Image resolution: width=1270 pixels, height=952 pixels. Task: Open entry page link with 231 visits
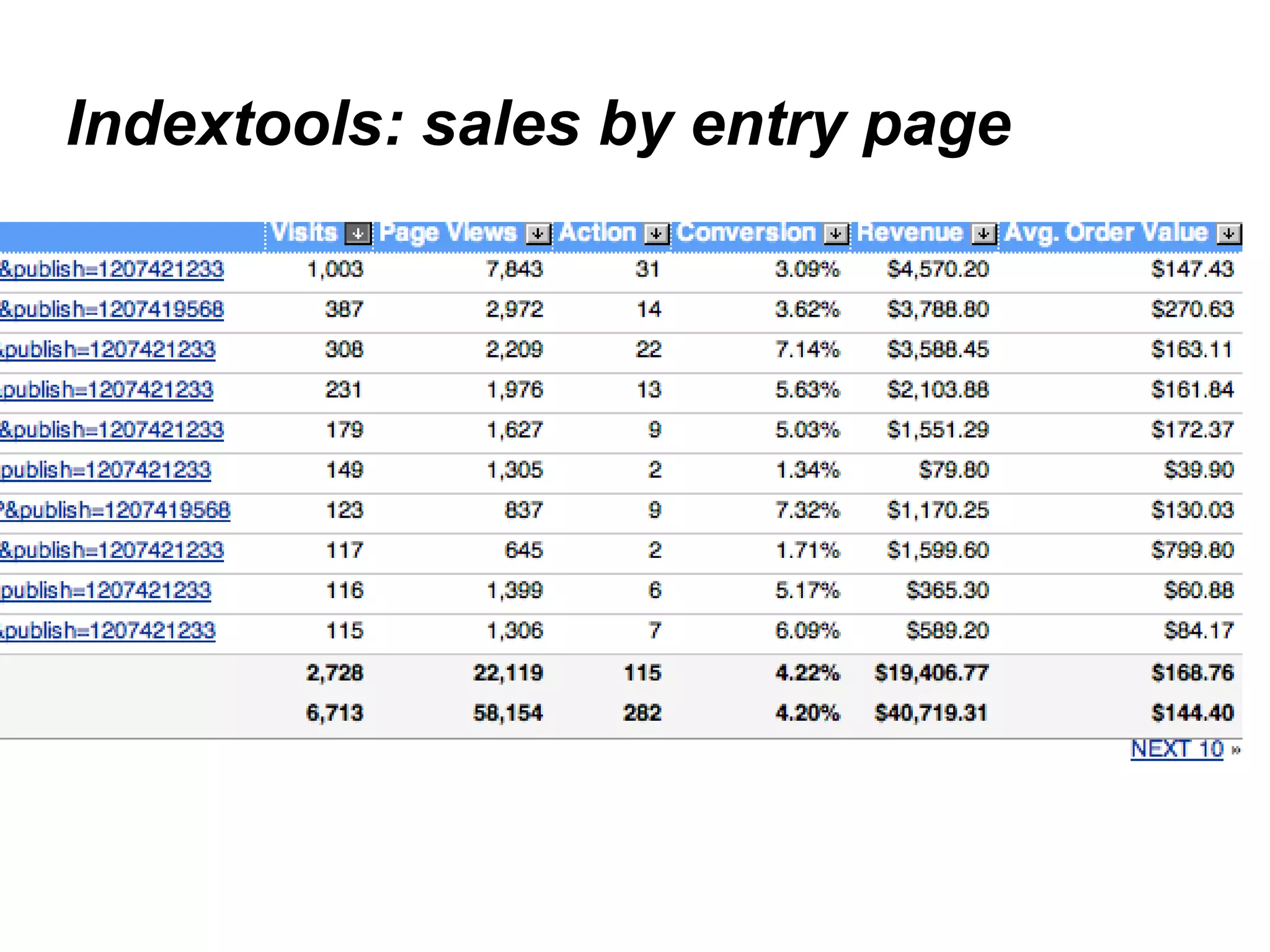(107, 390)
